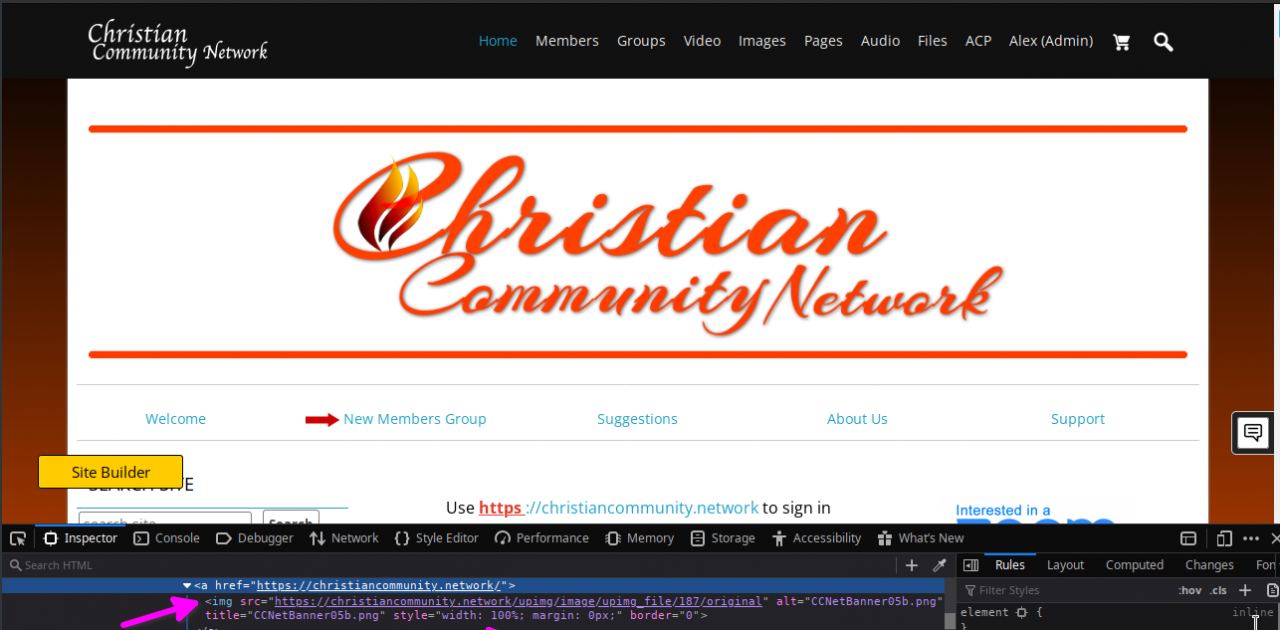Open the Suggestions link
The height and width of the screenshot is (630, 1280).
637,419
